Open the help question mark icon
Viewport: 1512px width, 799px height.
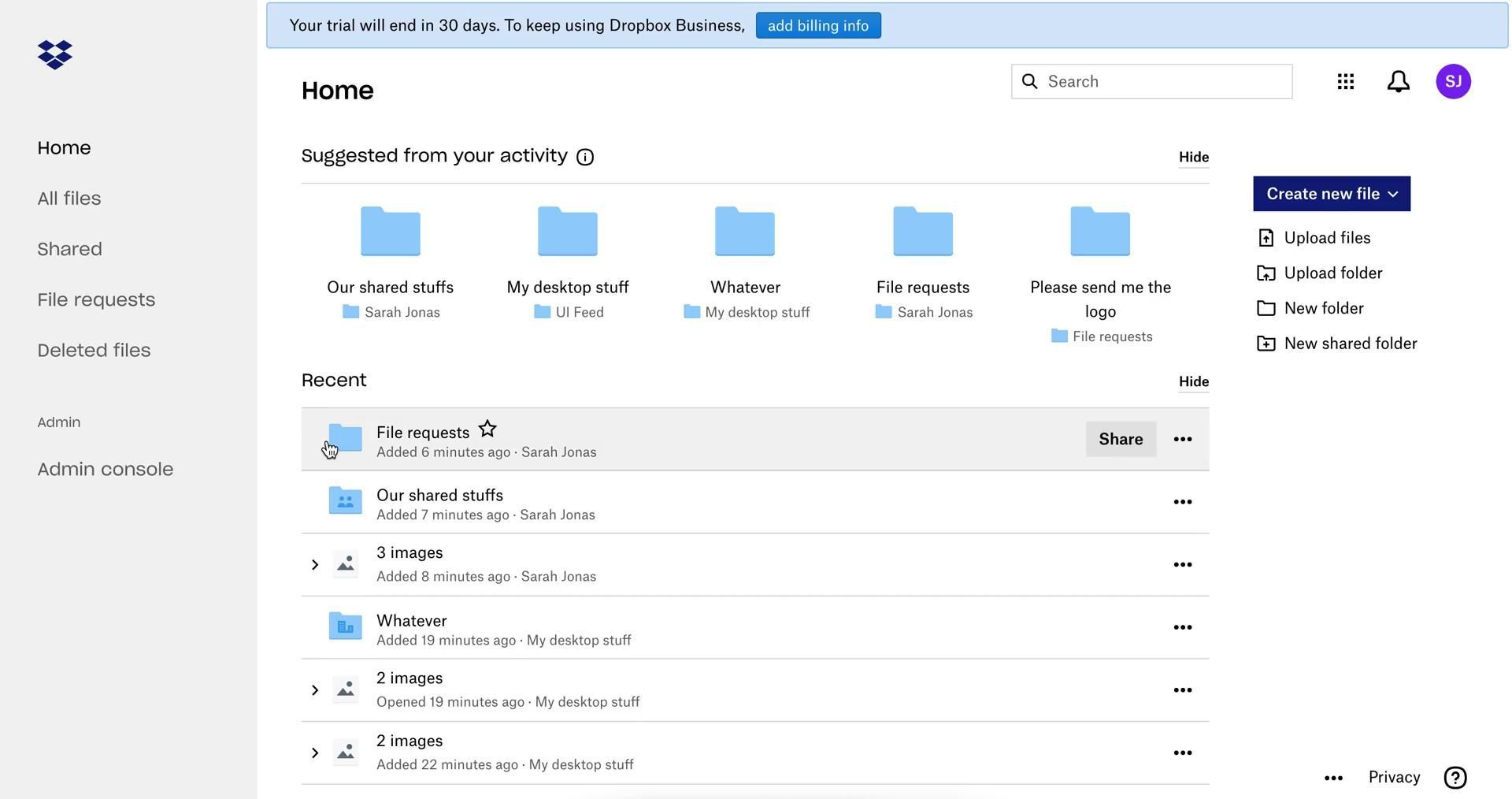coord(1455,778)
